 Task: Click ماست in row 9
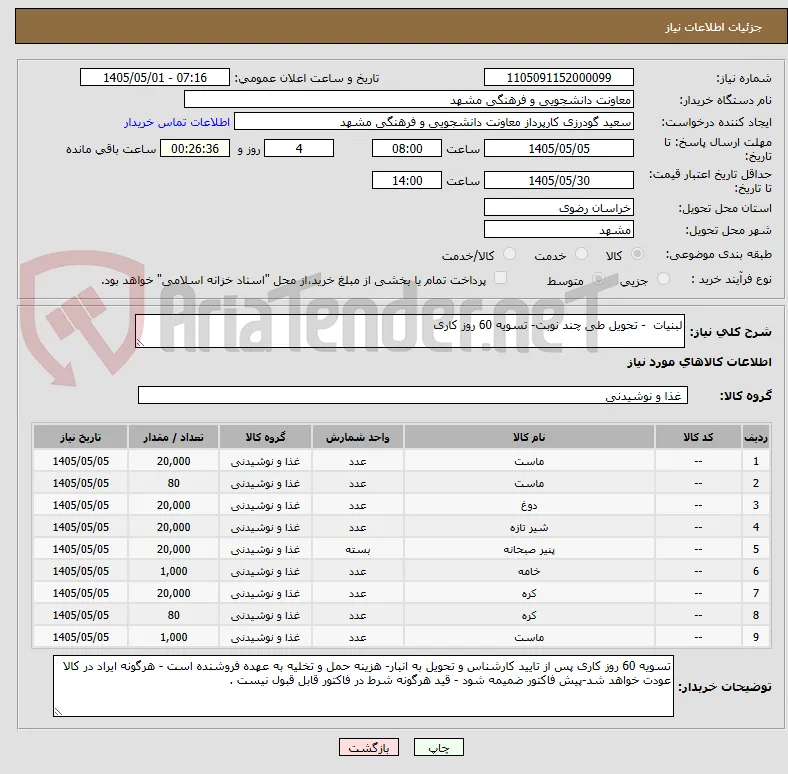tap(529, 637)
